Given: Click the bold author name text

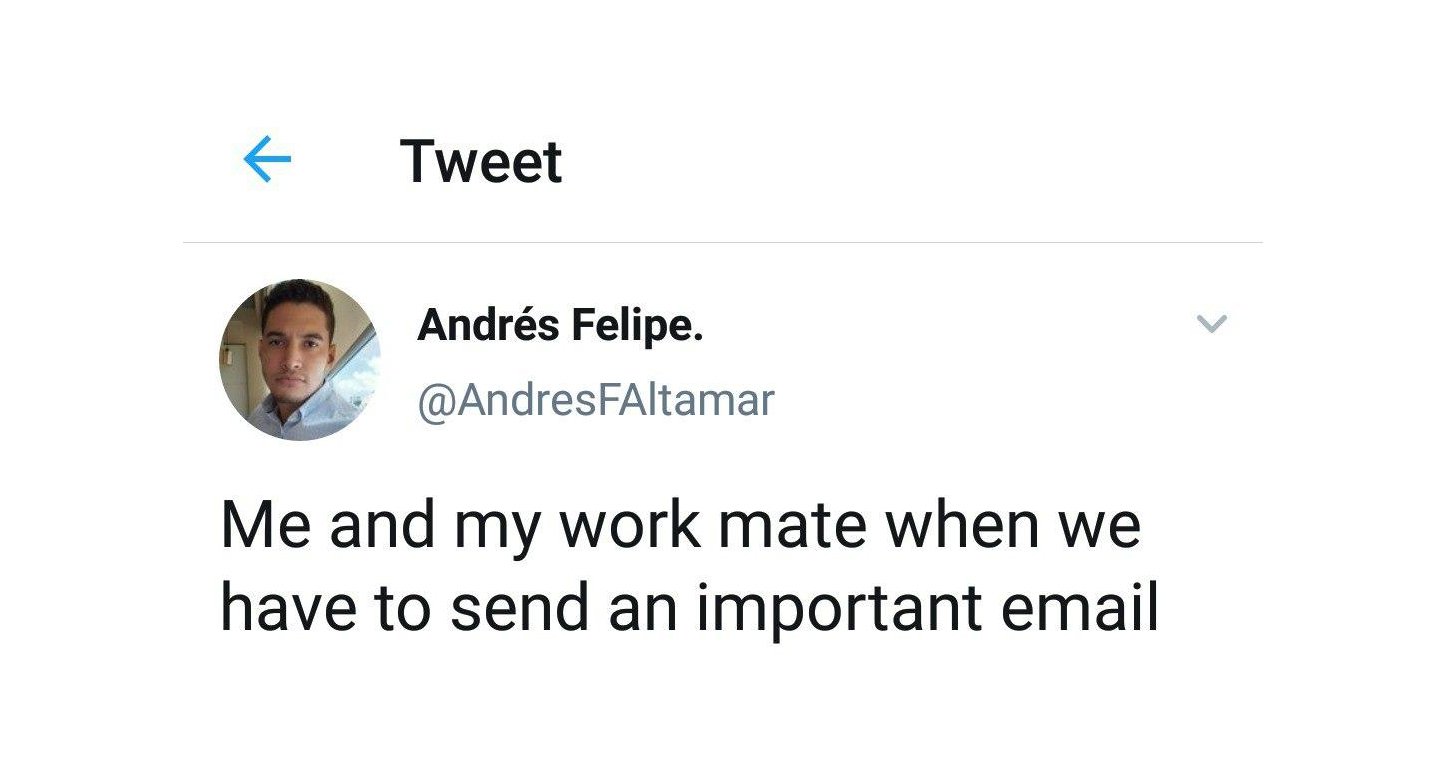Looking at the screenshot, I should 560,325.
